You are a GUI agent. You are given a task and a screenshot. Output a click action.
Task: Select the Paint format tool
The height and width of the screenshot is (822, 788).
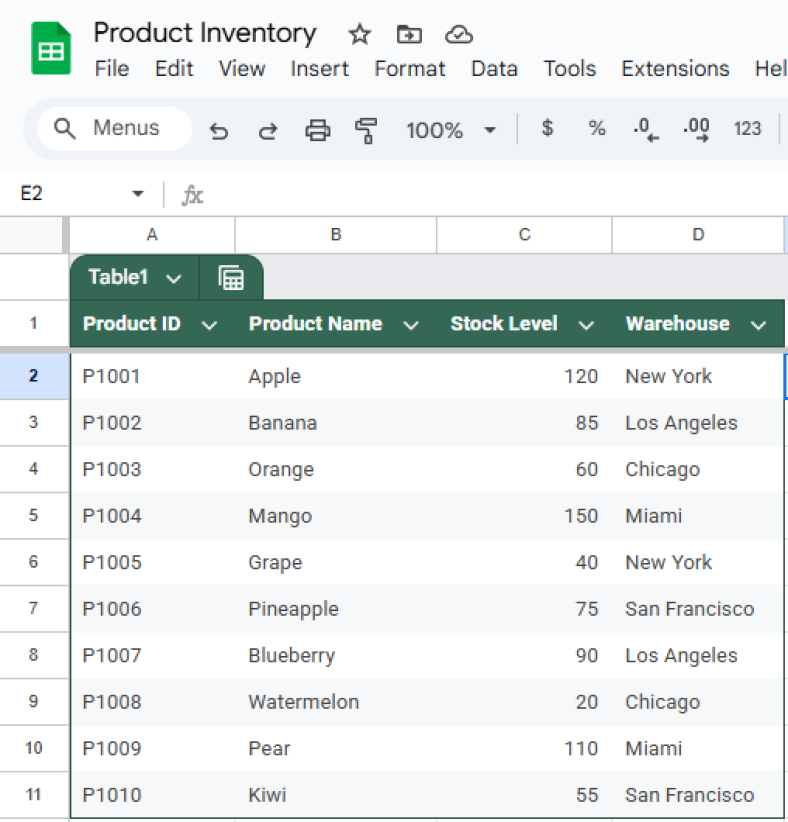tap(367, 130)
